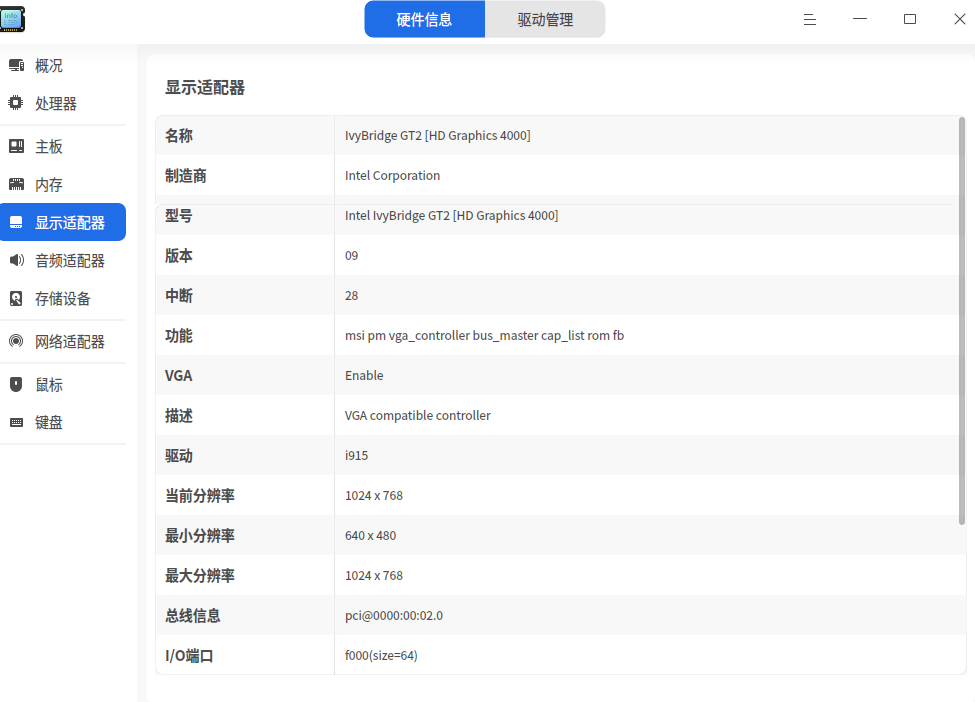The width and height of the screenshot is (975, 702).
Task: Click the VGA compatible controller value
Action: [x=418, y=415]
